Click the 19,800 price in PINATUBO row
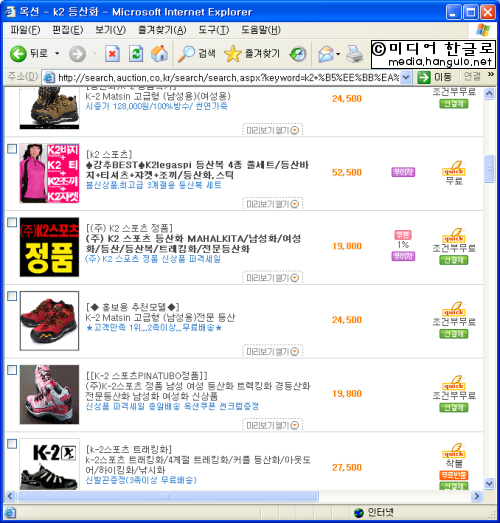 tap(347, 394)
